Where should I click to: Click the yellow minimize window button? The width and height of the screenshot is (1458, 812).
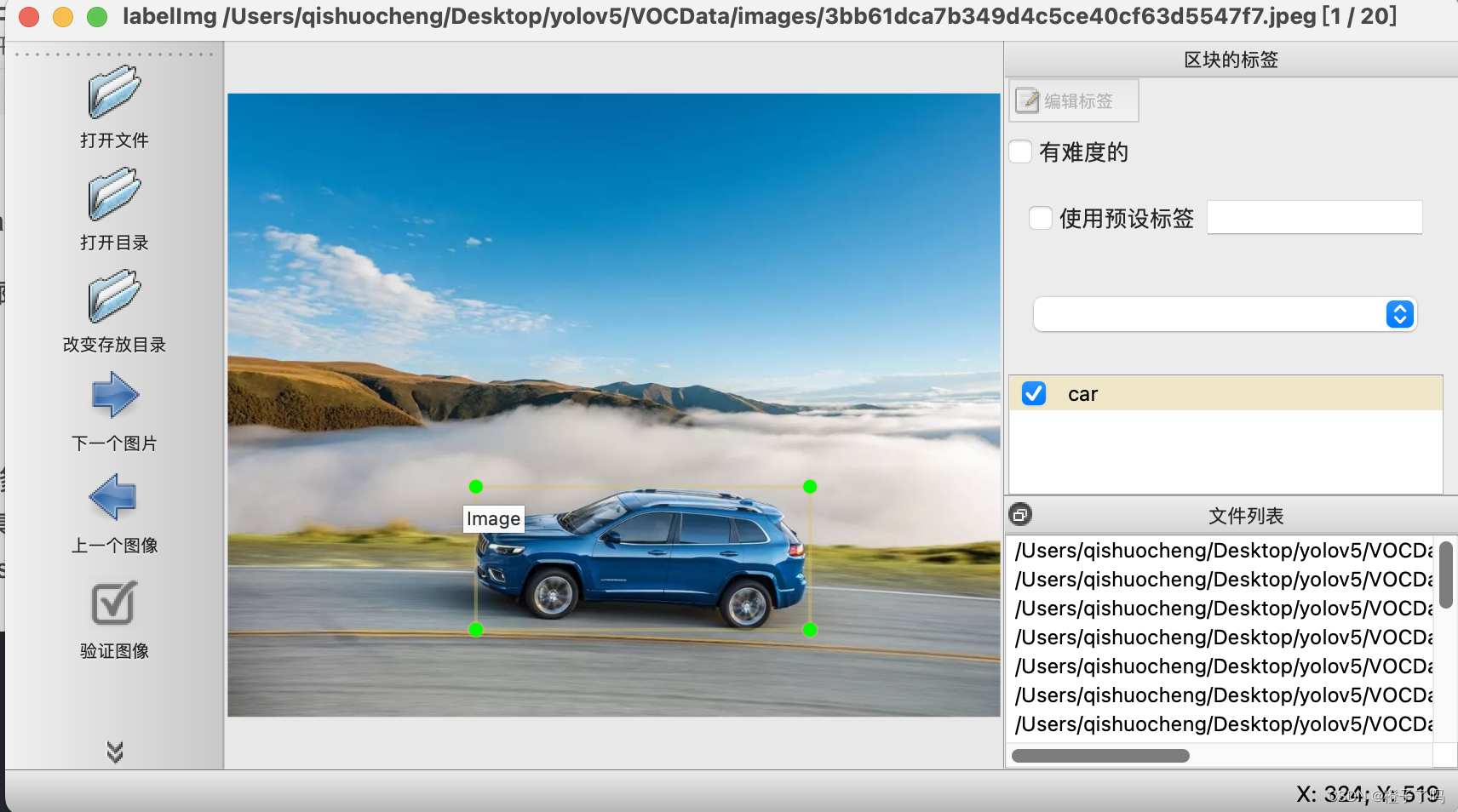tap(63, 17)
